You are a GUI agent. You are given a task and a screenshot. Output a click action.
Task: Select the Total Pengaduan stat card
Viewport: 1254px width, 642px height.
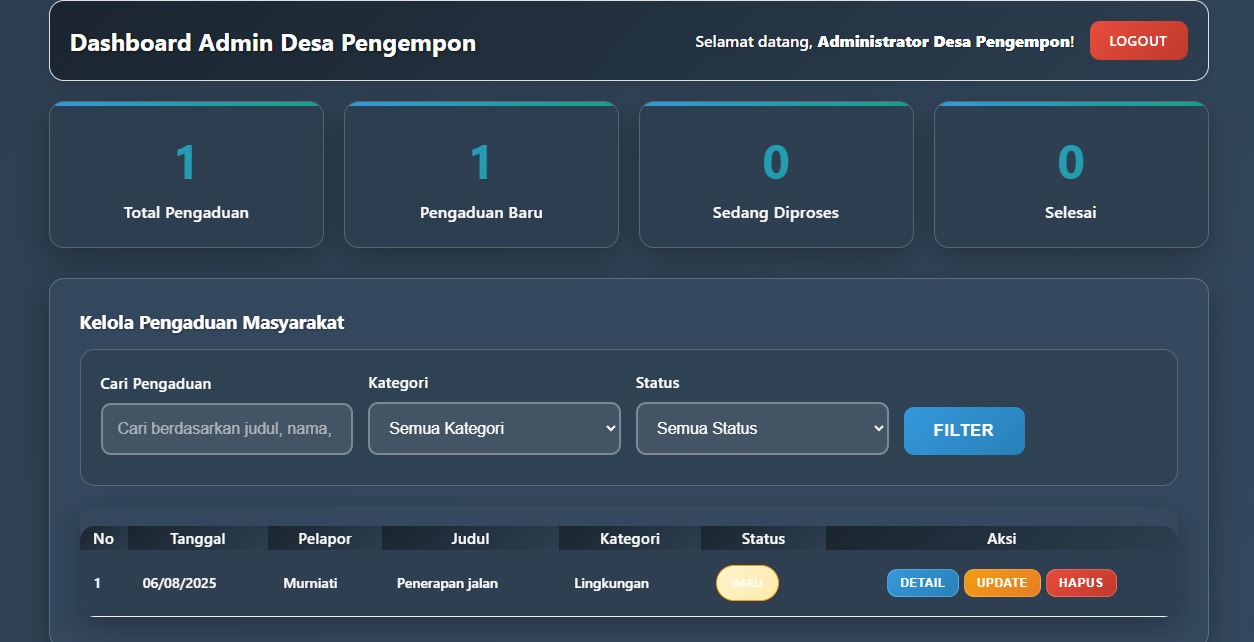tap(186, 175)
